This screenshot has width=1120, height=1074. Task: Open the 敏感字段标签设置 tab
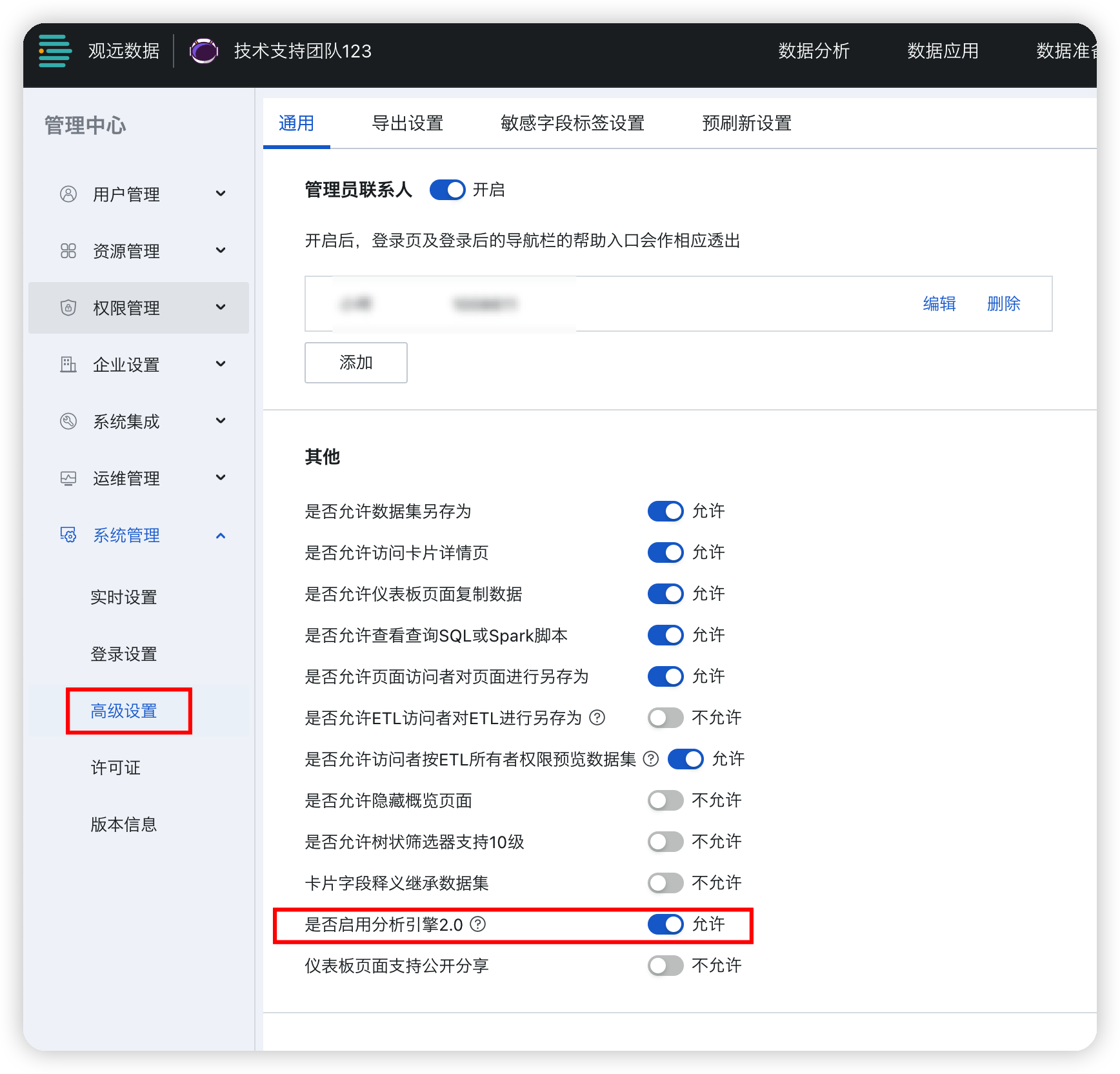(573, 123)
